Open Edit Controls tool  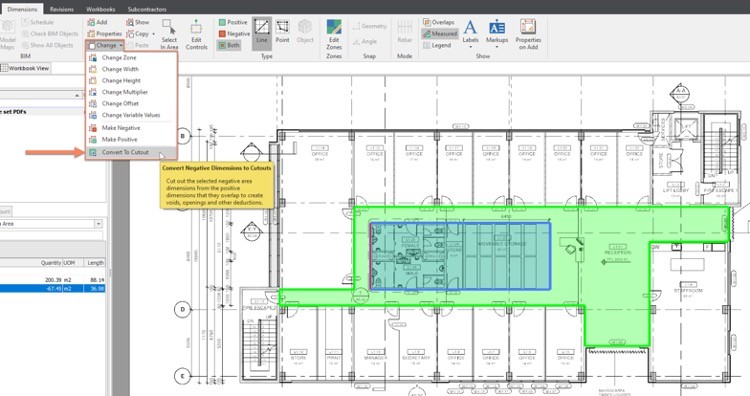[196, 34]
